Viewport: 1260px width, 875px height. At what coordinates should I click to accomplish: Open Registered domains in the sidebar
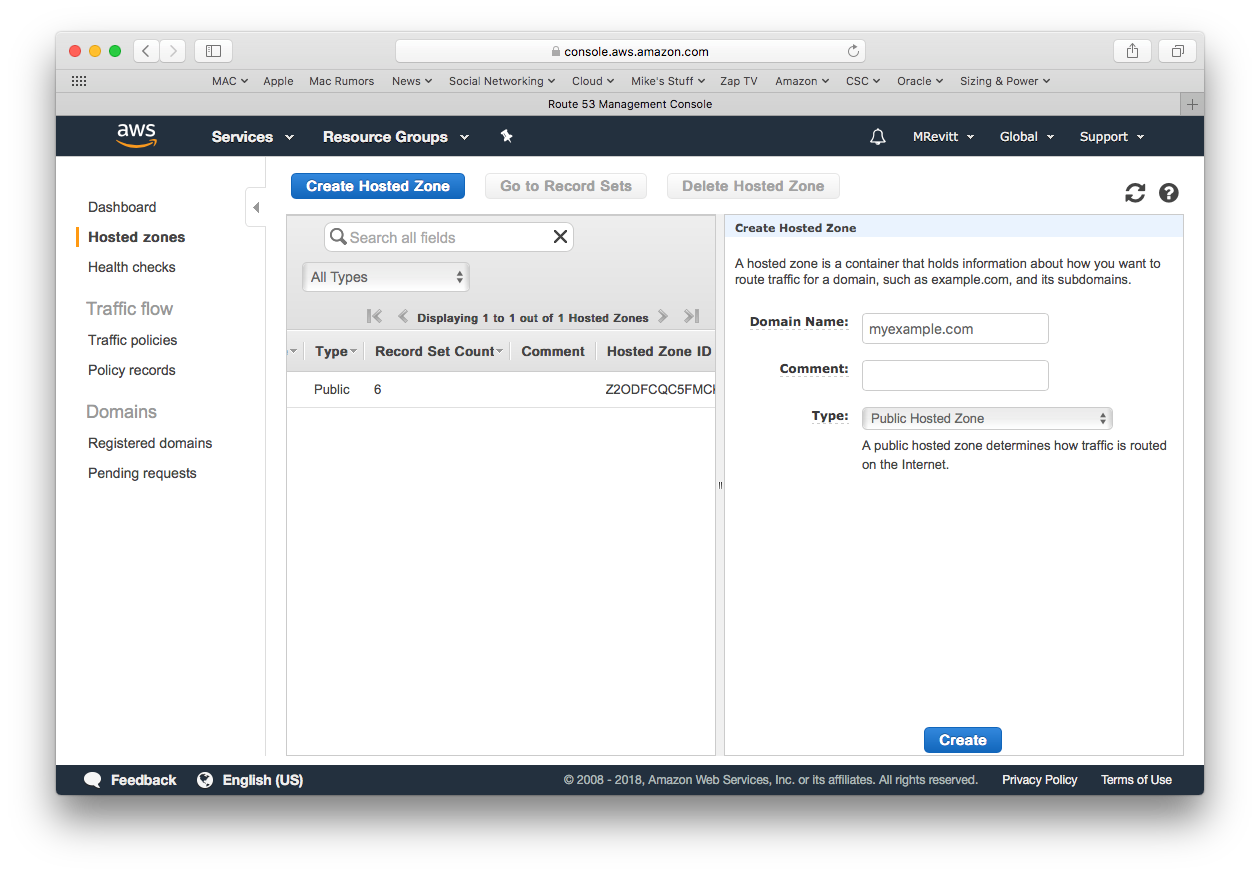point(150,443)
